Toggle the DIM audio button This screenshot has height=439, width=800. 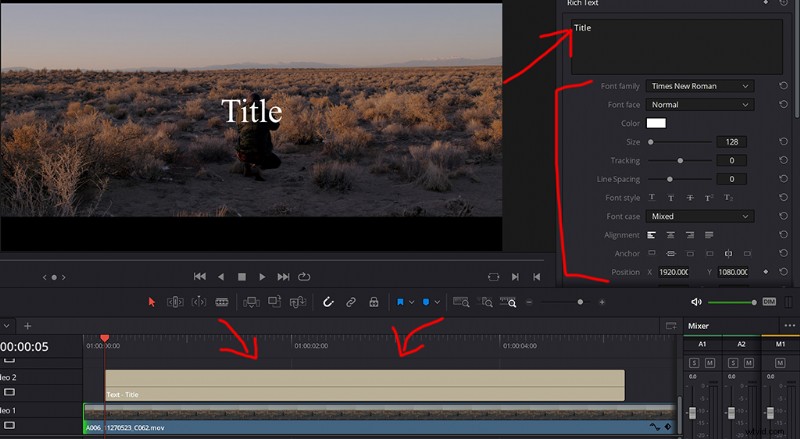[769, 302]
